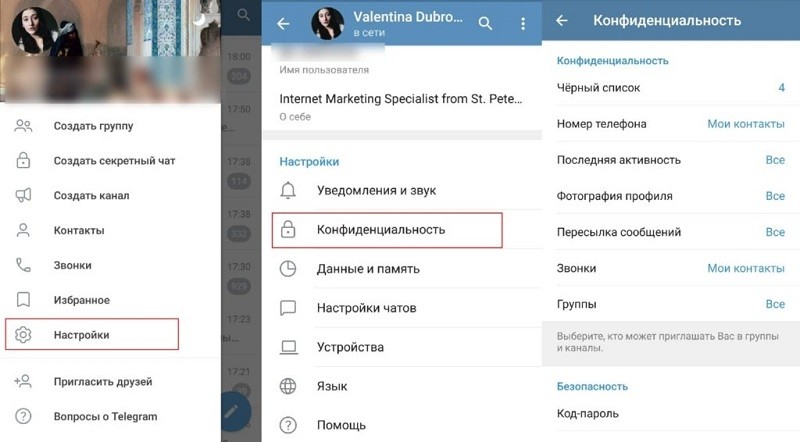The width and height of the screenshot is (800, 442).
Task: Tap the back arrow in Конфиденциальность header
Action: tap(562, 20)
